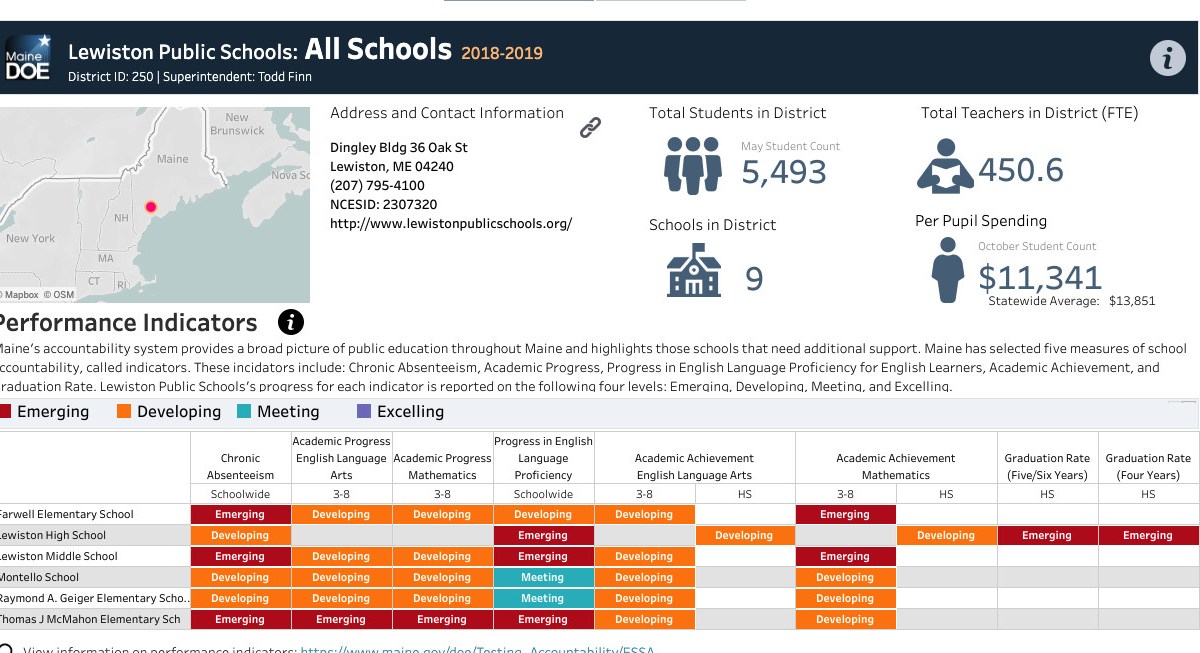
Task: Click Farwell Elementary's Emerging Chronic Absenteeism cell
Action: click(240, 514)
